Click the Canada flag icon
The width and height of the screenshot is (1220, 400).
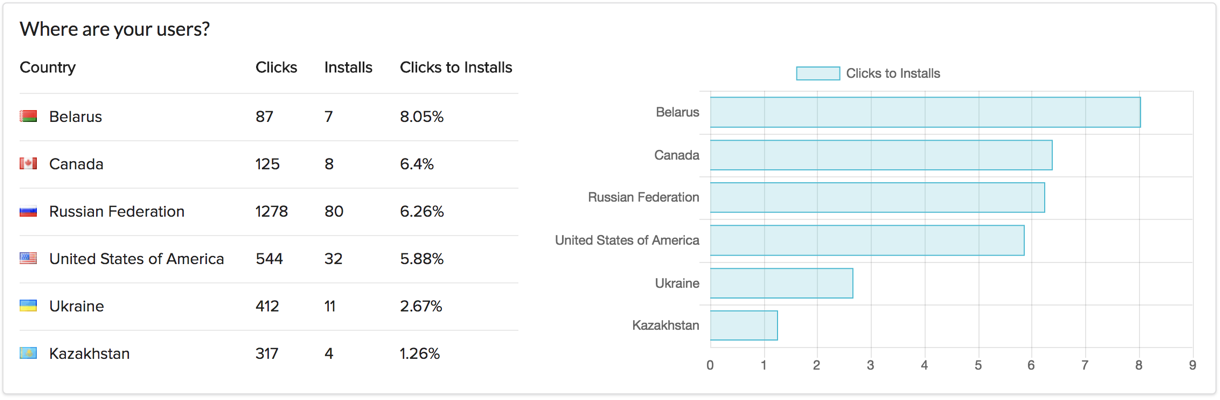point(28,163)
